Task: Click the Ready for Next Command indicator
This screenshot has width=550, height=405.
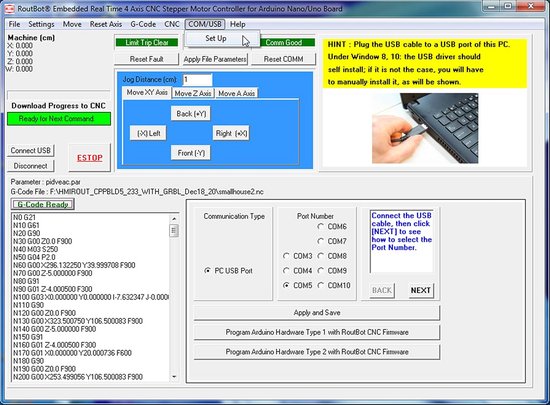Action: (x=59, y=119)
